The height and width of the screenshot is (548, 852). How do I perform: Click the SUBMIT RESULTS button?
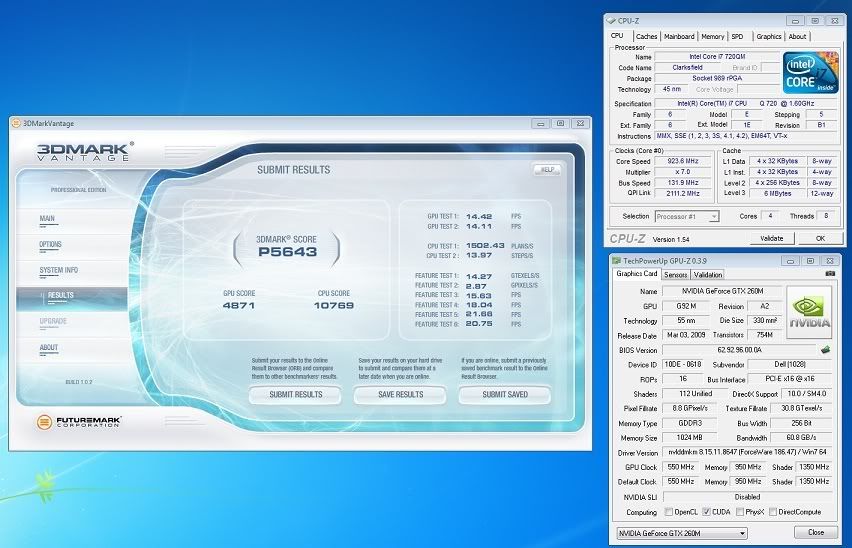click(x=296, y=394)
